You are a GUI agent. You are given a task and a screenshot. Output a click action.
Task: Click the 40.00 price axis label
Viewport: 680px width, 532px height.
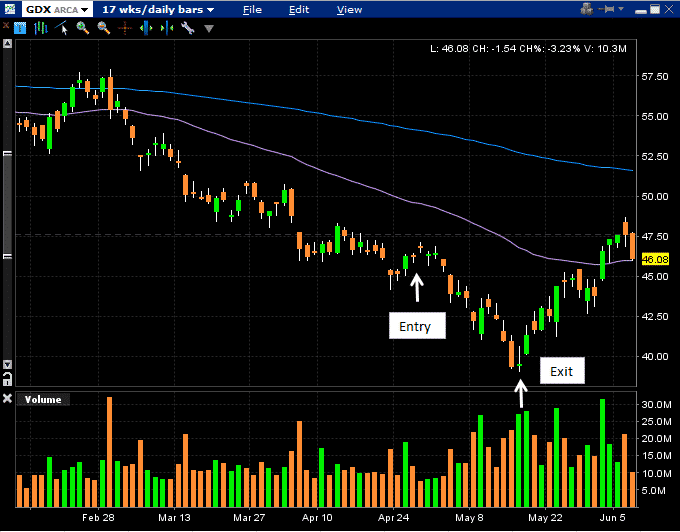point(654,356)
